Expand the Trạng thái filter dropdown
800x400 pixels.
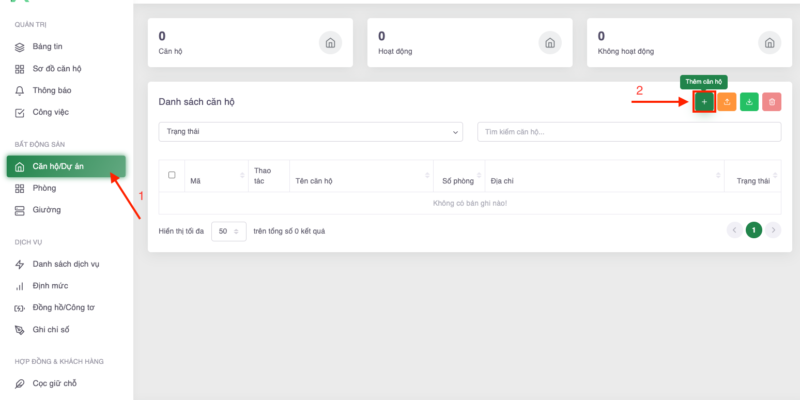pos(310,131)
